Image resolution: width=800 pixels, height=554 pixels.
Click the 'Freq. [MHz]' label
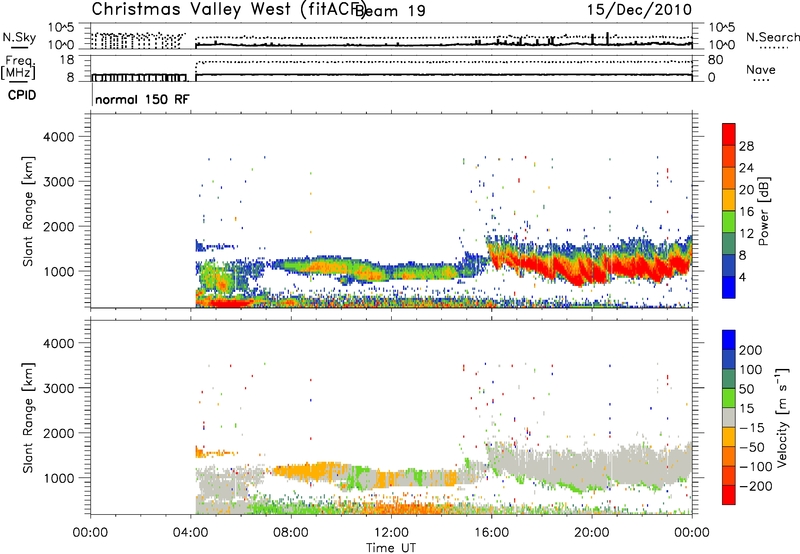coord(18,68)
